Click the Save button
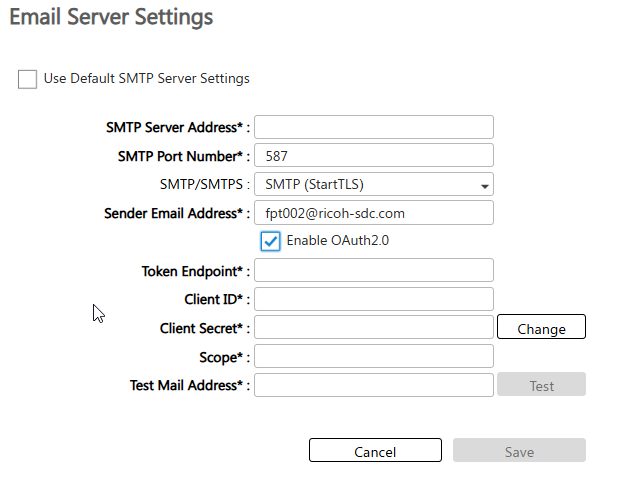This screenshot has width=618, height=478. click(x=519, y=451)
